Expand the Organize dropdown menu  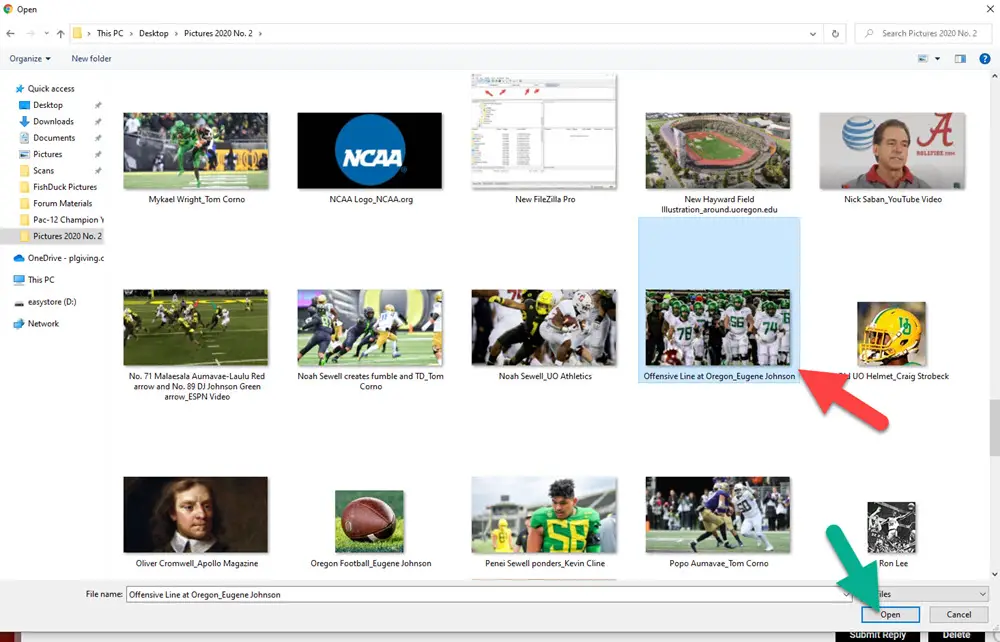[x=30, y=59]
